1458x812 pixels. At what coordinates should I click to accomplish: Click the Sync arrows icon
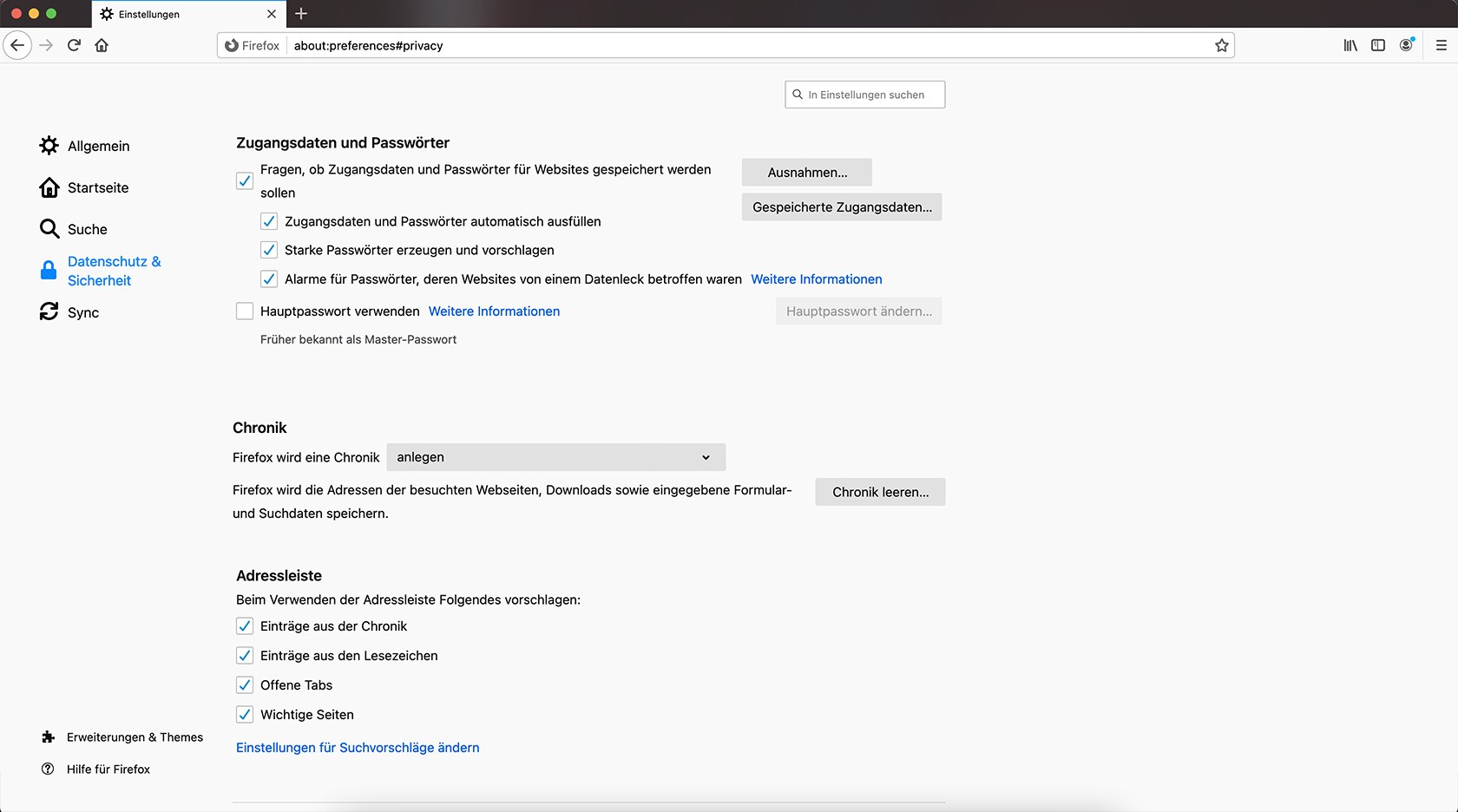(x=49, y=311)
